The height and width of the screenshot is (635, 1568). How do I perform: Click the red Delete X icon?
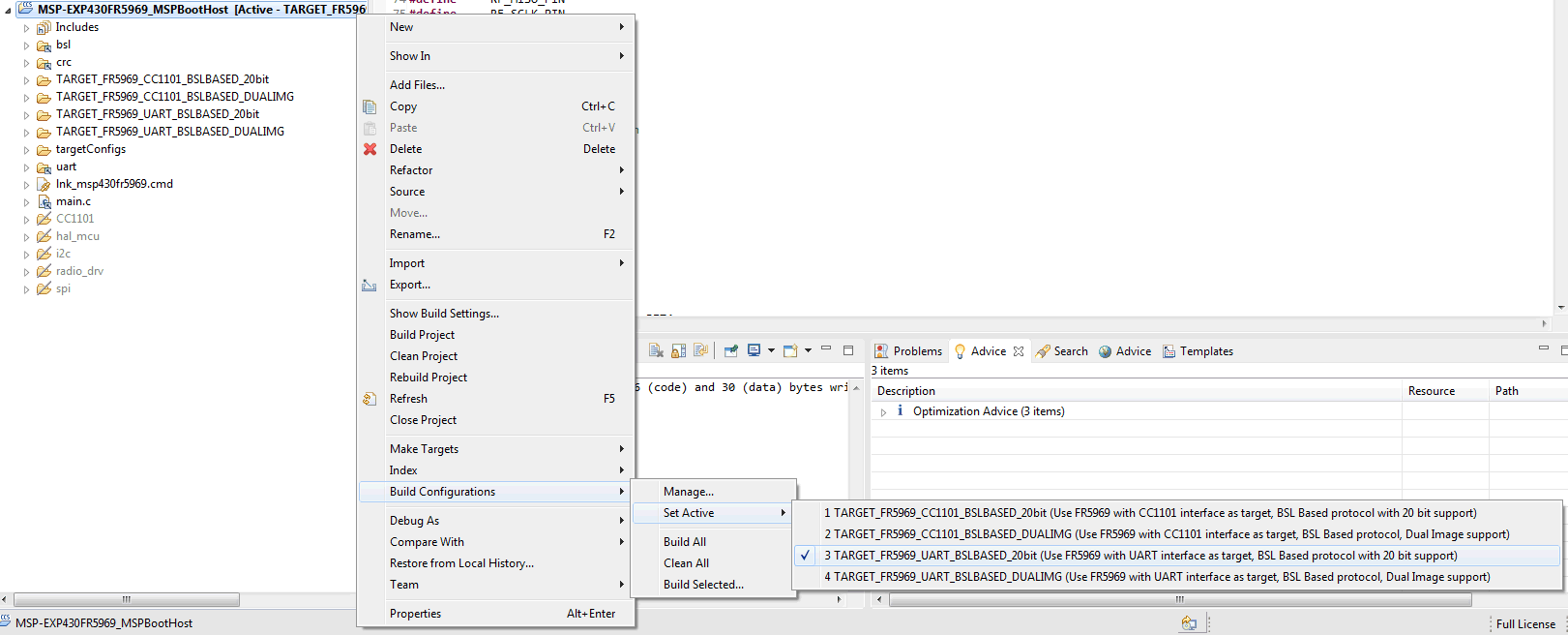coord(370,149)
